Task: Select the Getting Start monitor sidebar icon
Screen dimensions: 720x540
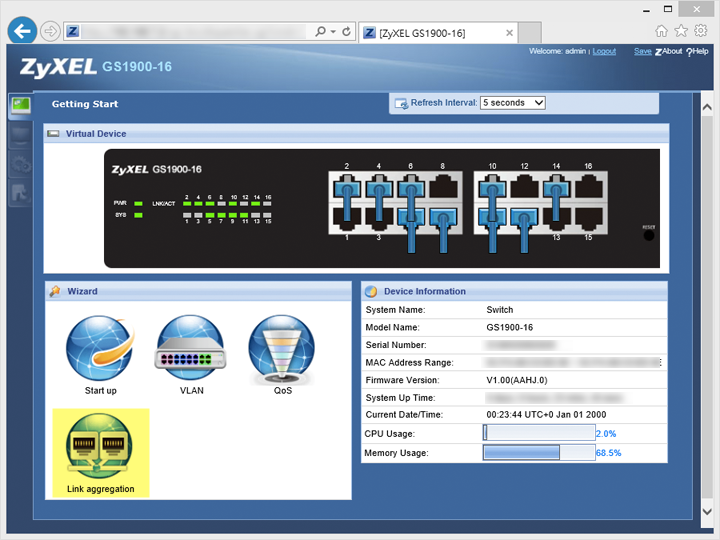Action: point(21,106)
